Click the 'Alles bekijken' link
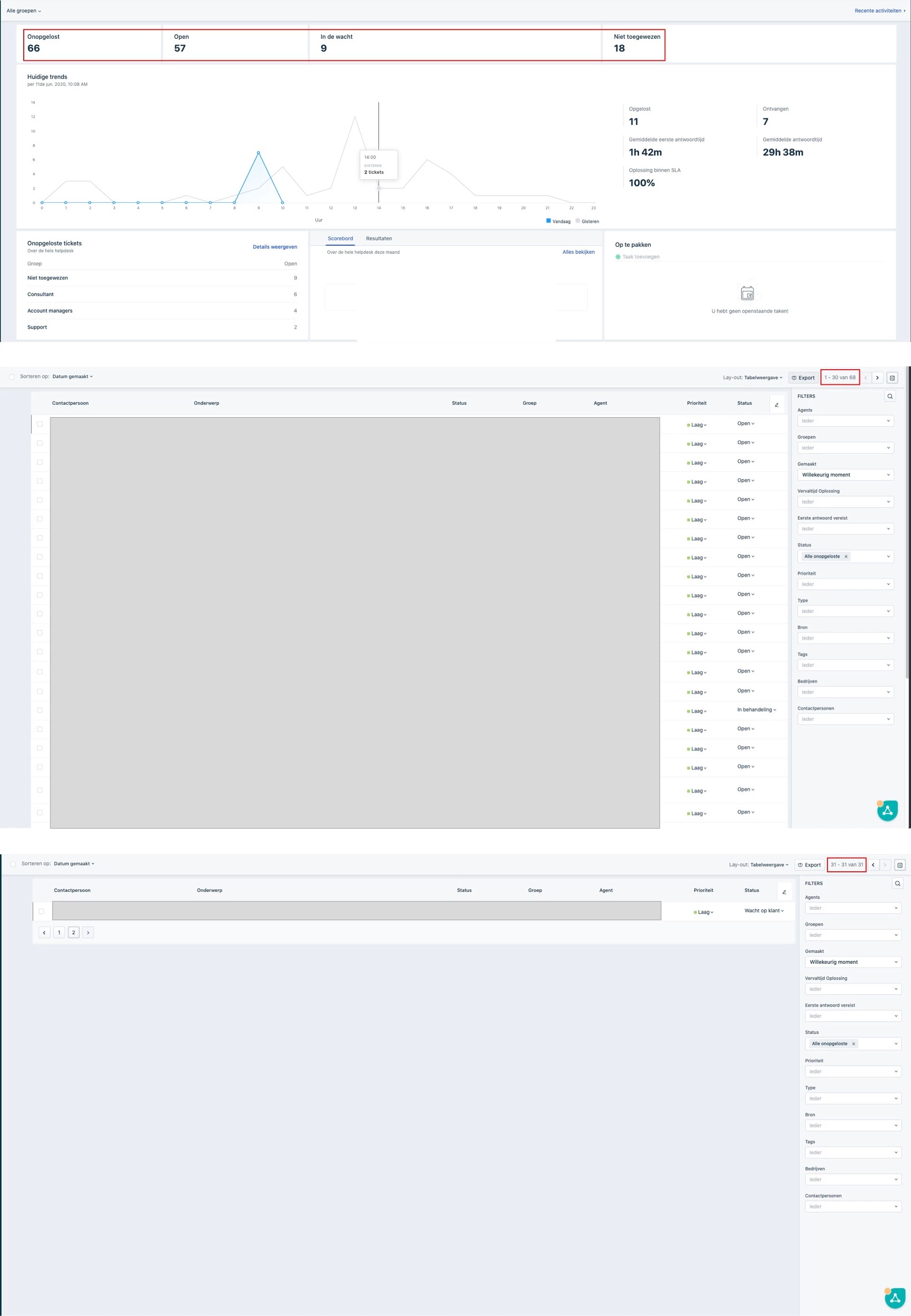Screen dimensions: 911x1316 tap(578, 252)
